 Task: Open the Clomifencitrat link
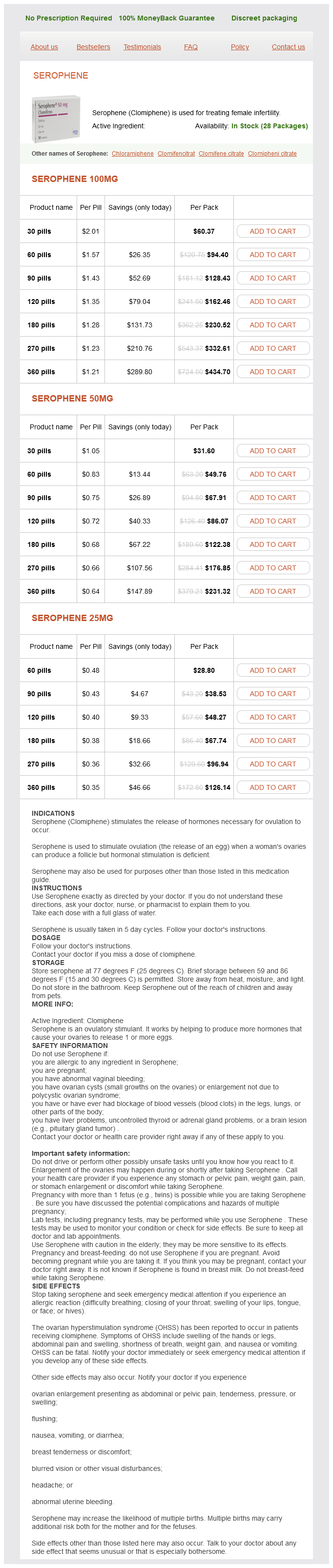[x=176, y=153]
